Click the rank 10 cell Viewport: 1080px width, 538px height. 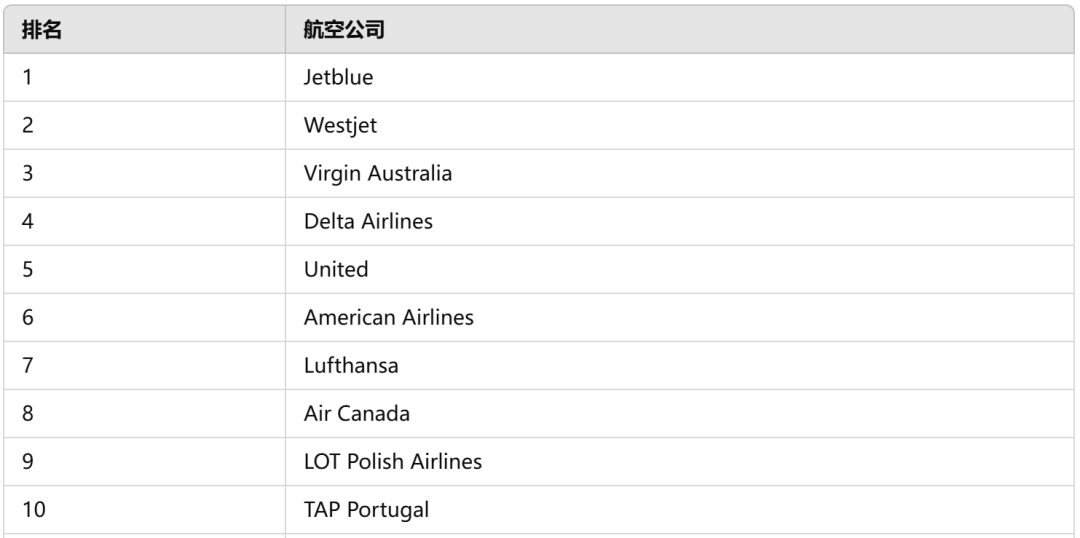pyautogui.click(x=144, y=510)
